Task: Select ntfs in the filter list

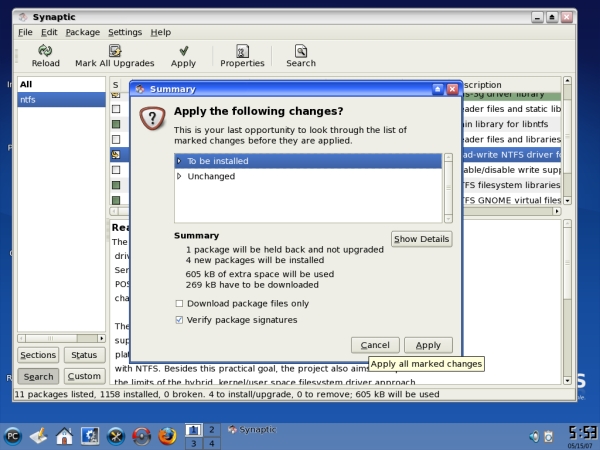Action: pyautogui.click(x=61, y=99)
